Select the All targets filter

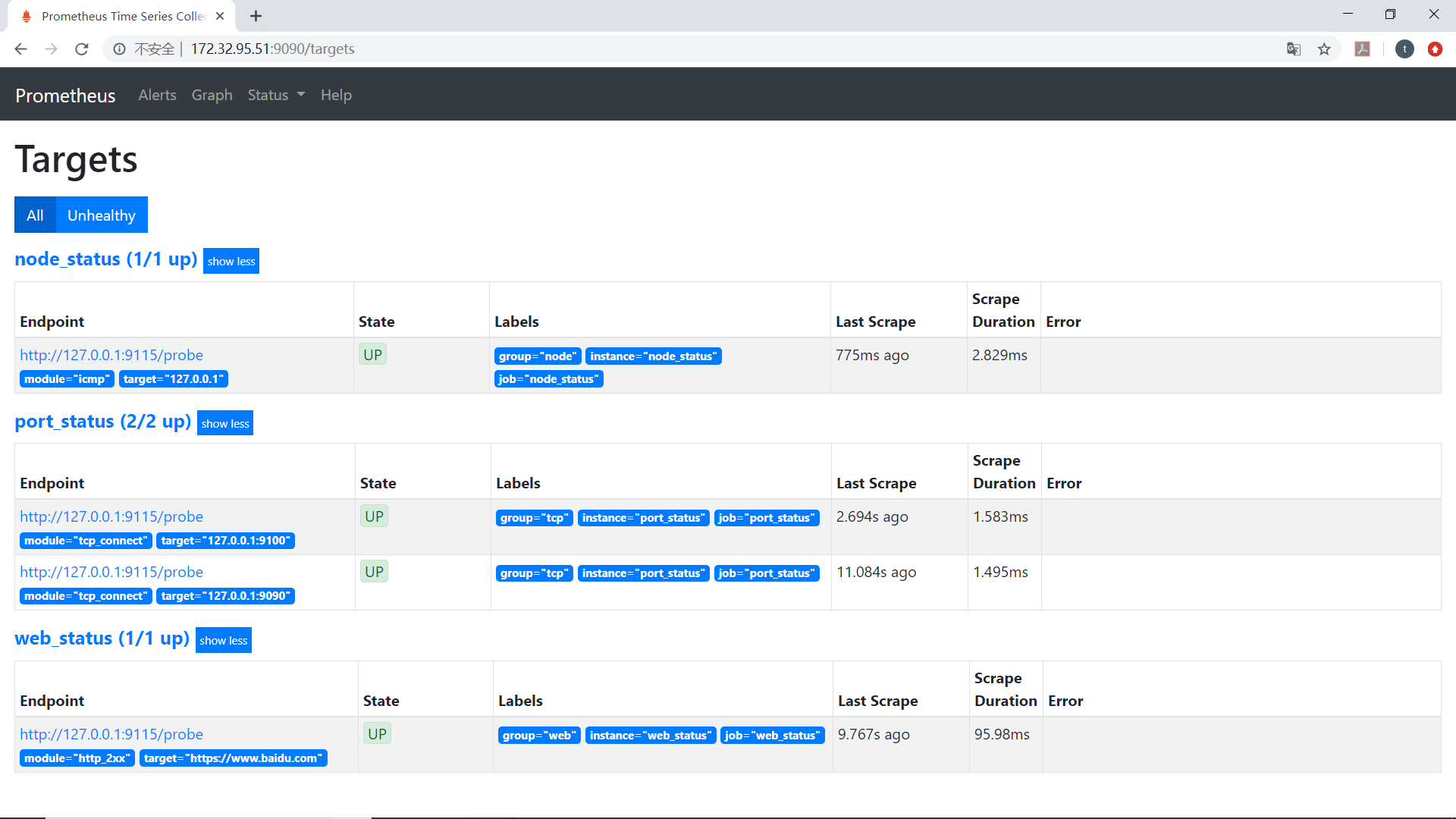click(x=35, y=215)
